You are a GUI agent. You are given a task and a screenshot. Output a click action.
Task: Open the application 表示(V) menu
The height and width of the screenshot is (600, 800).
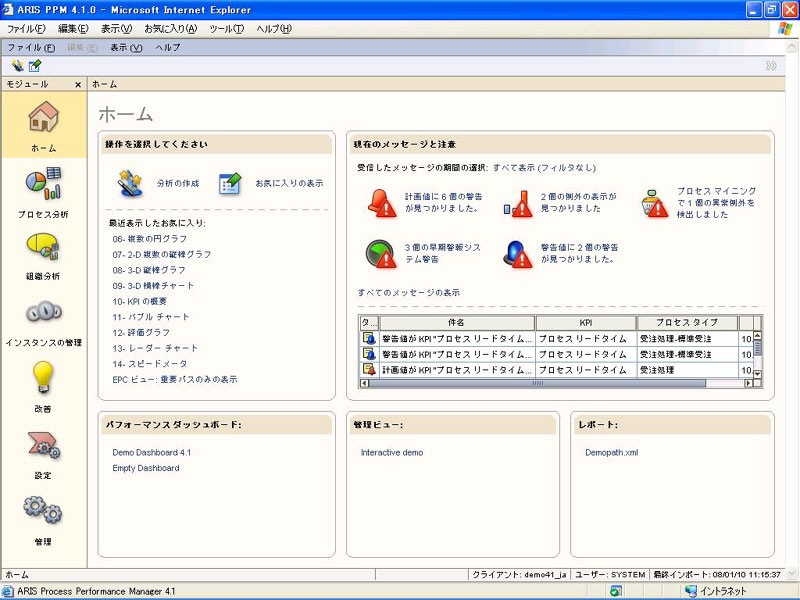pos(126,47)
